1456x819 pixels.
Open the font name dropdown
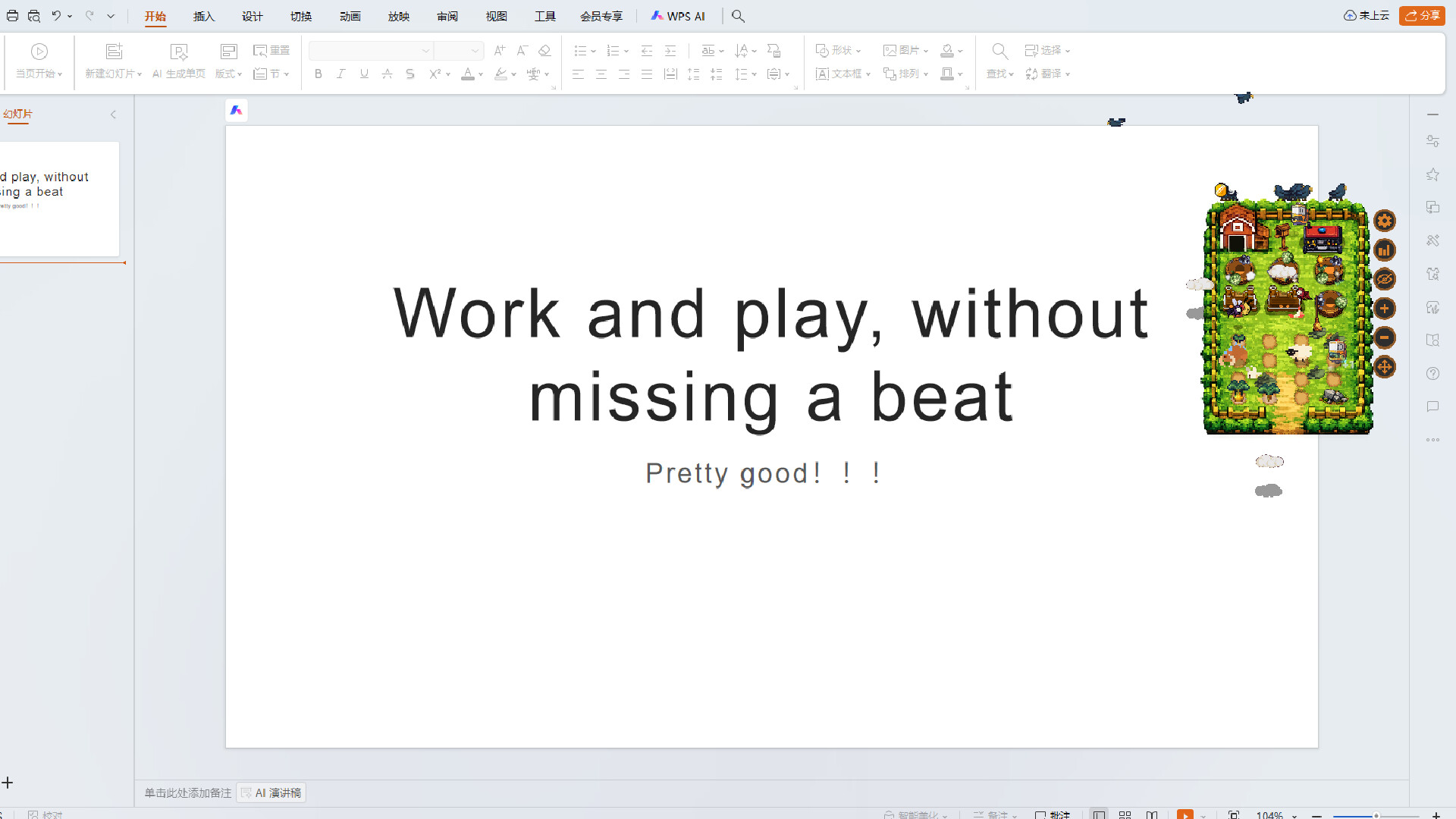pos(425,51)
